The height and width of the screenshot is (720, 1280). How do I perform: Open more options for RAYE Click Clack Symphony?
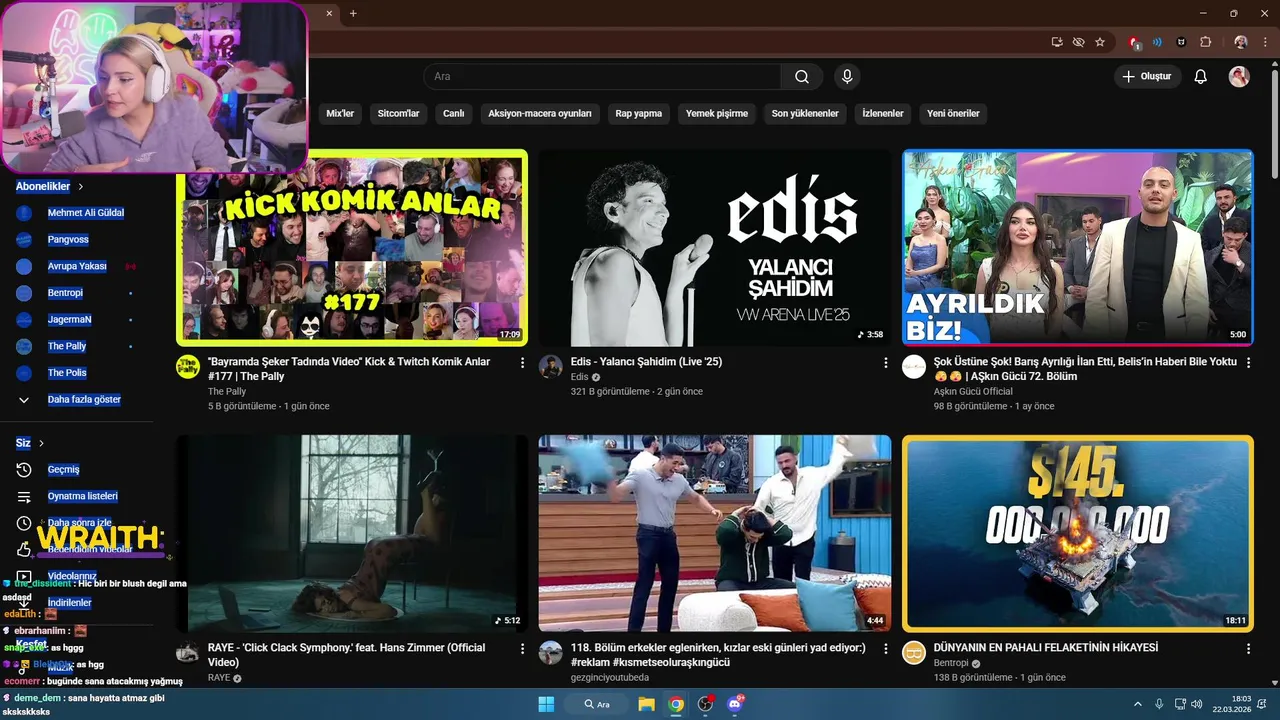click(x=522, y=649)
